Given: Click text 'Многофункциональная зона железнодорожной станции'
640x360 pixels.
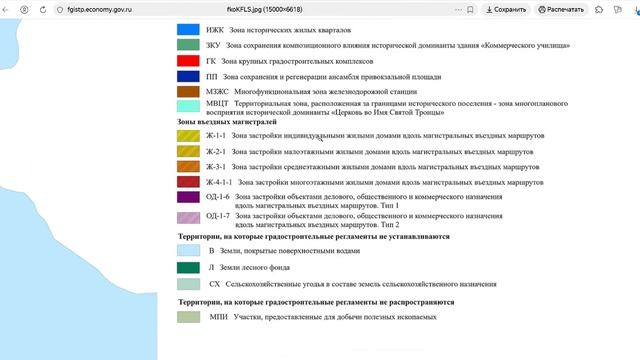Looking at the screenshot, I should click(326, 91).
